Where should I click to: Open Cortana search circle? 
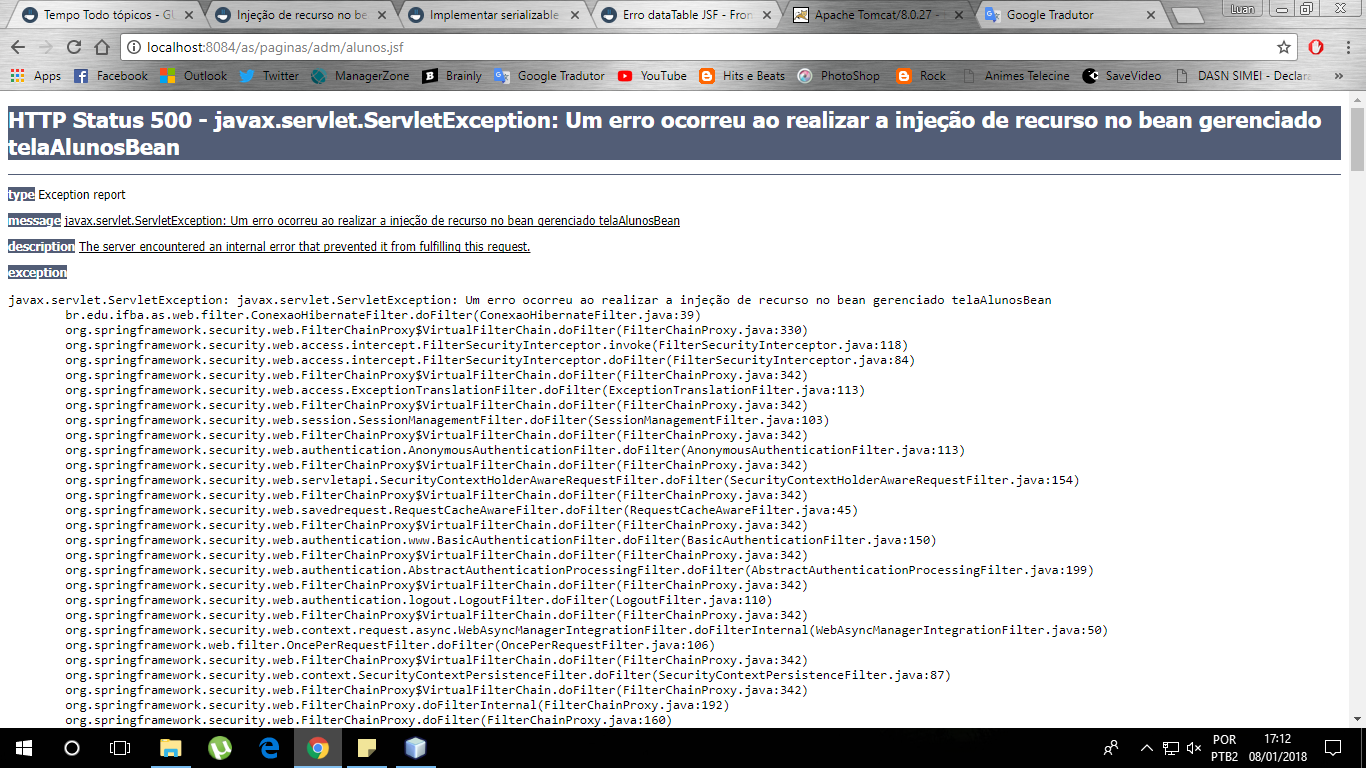(x=72, y=747)
